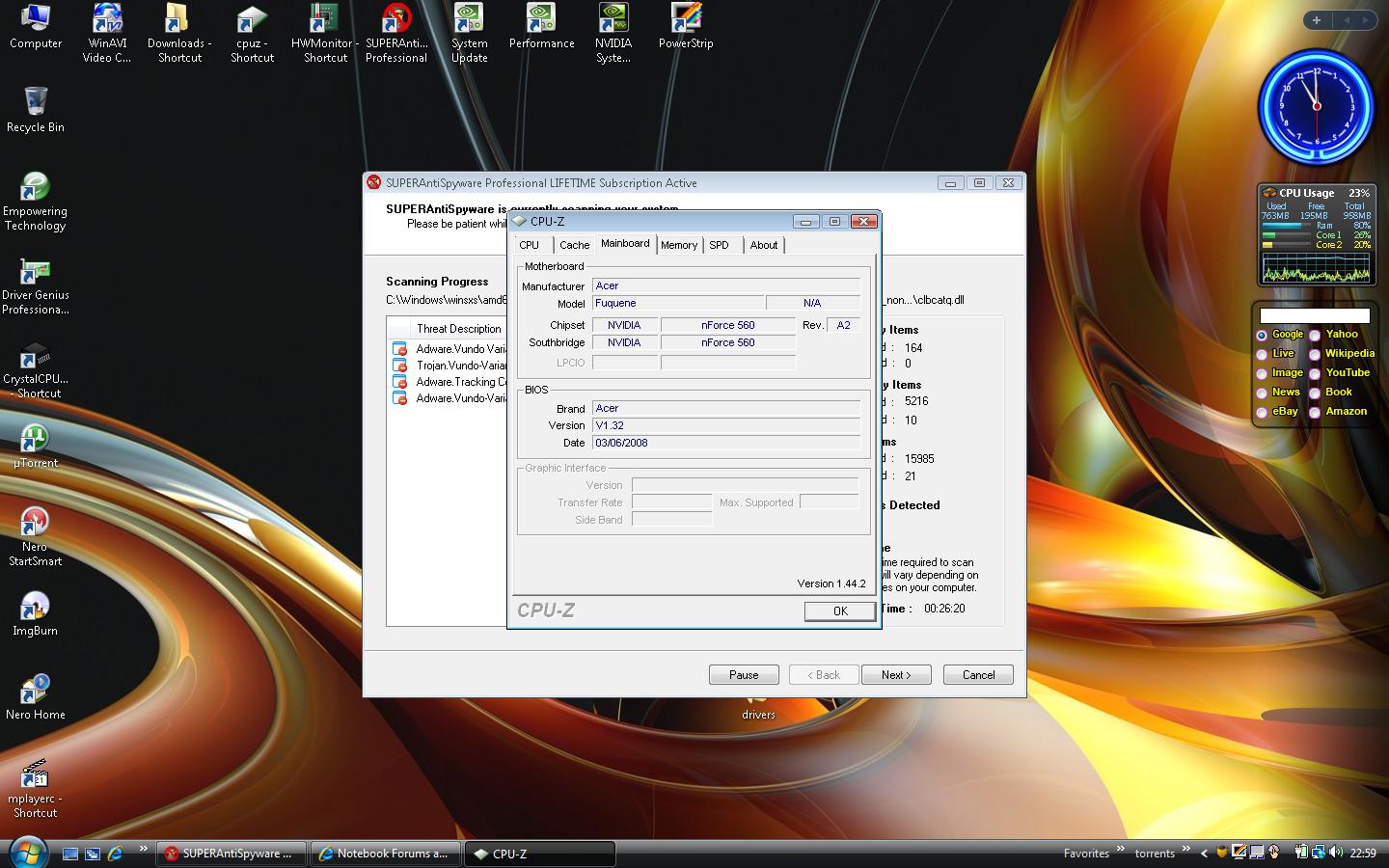The image size is (1389, 868).
Task: Launch the µTorrent desktop icon
Action: pyautogui.click(x=36, y=446)
